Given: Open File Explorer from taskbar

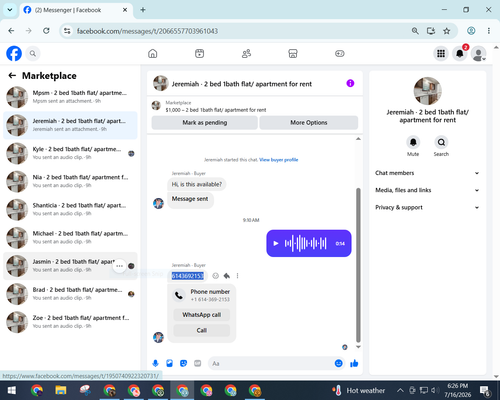Looking at the screenshot, I should [x=61, y=390].
